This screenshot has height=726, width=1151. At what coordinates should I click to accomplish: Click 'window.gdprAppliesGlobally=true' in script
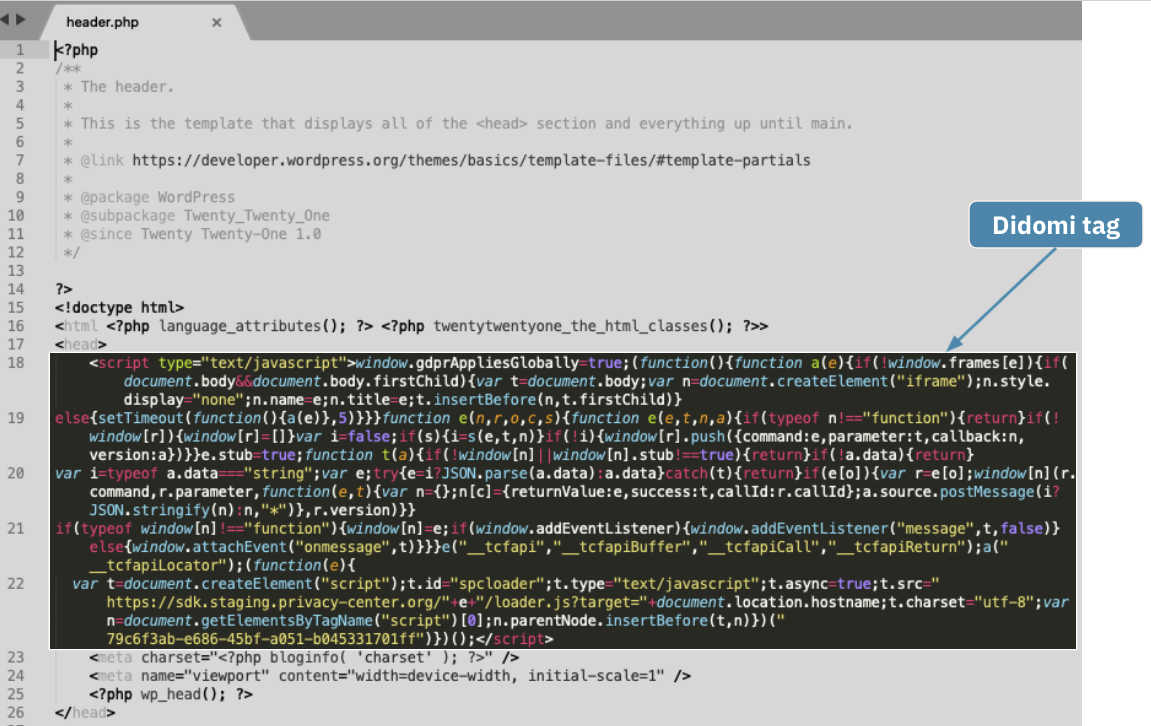coord(489,363)
